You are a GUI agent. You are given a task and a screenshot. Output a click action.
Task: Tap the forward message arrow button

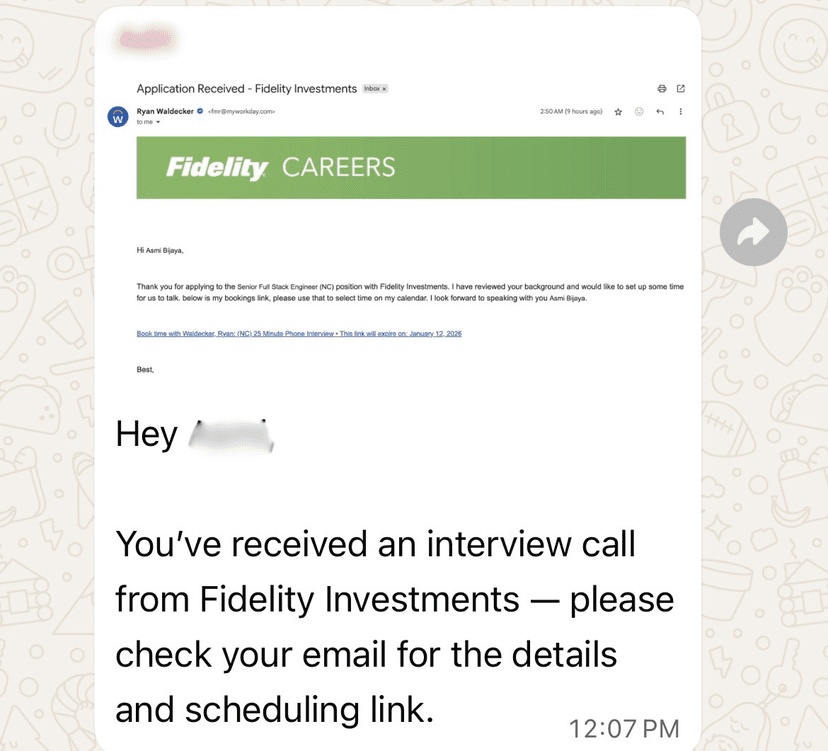pos(753,232)
